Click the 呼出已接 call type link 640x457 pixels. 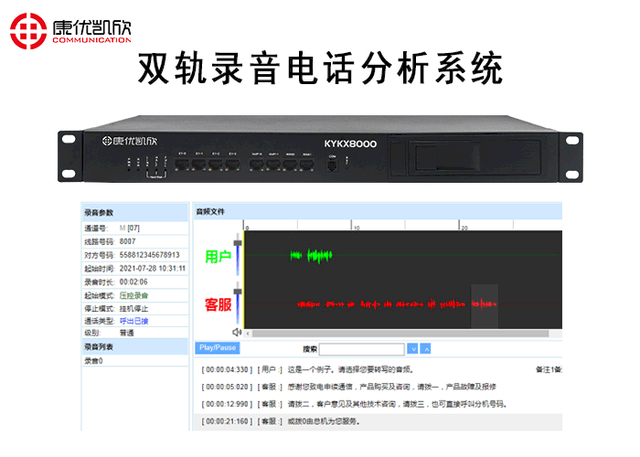(x=134, y=321)
